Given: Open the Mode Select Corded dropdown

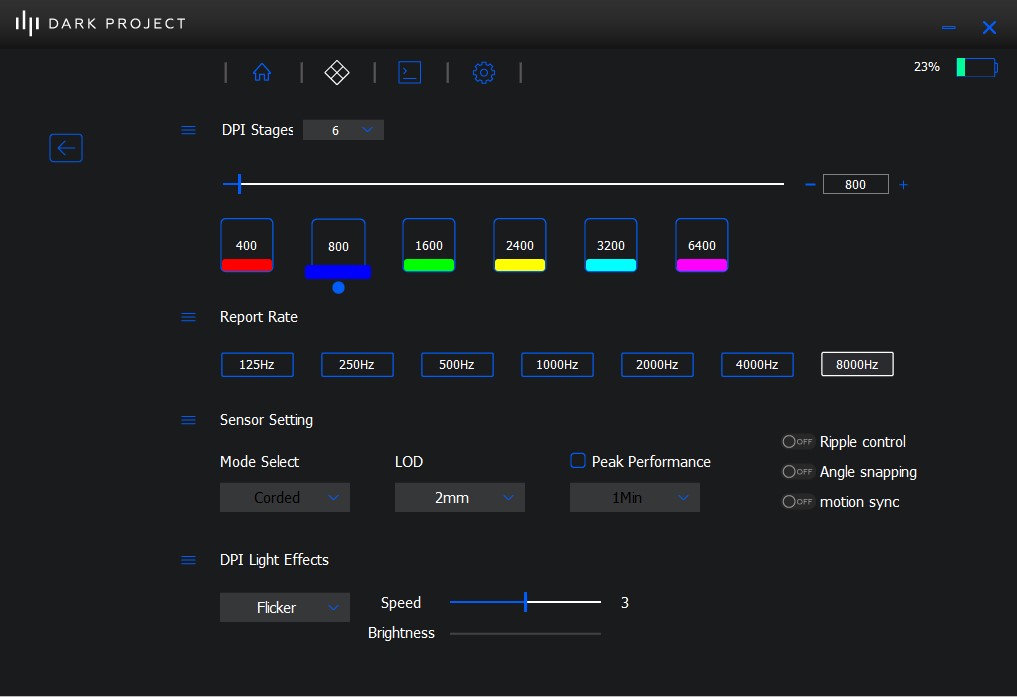Looking at the screenshot, I should point(285,498).
